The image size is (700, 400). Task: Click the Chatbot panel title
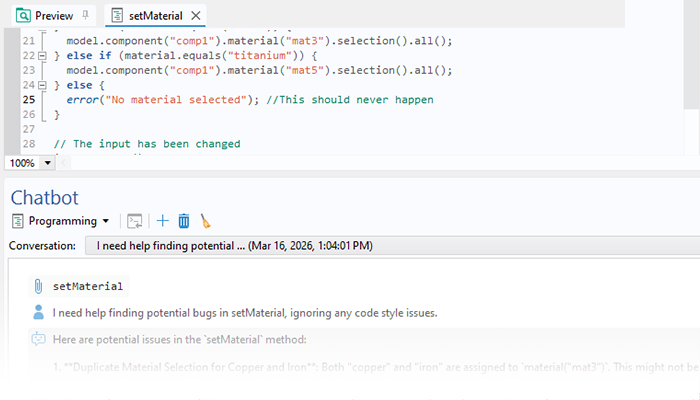pos(45,198)
